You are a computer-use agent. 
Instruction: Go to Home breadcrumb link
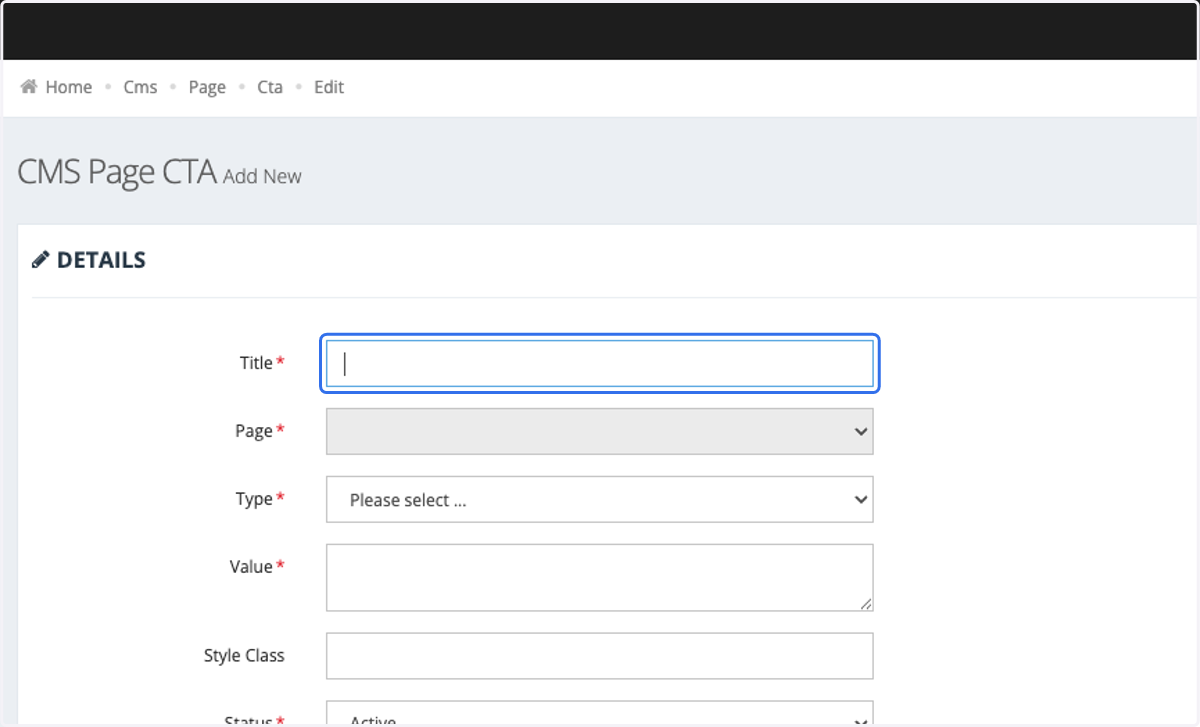(69, 87)
